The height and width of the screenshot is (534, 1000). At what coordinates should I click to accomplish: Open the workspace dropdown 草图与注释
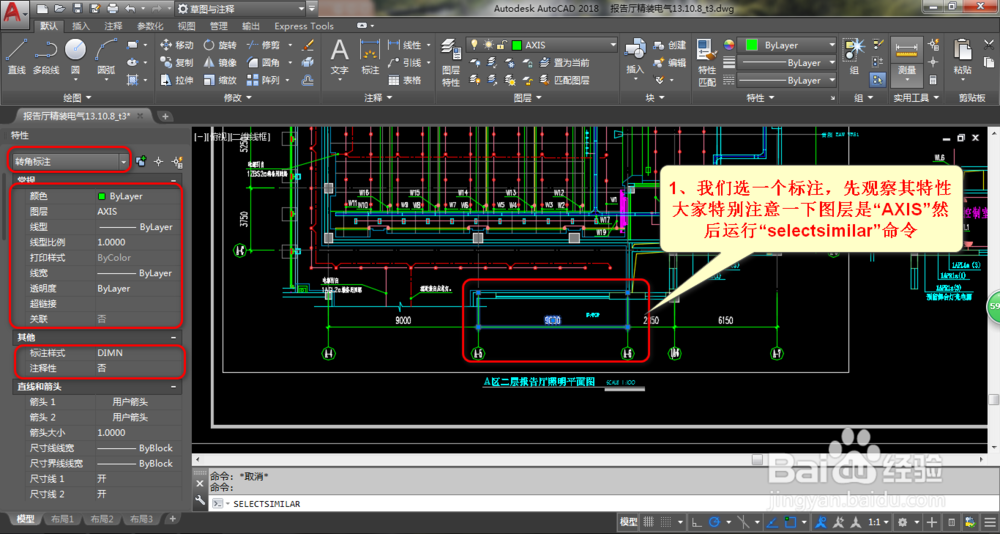coord(239,9)
